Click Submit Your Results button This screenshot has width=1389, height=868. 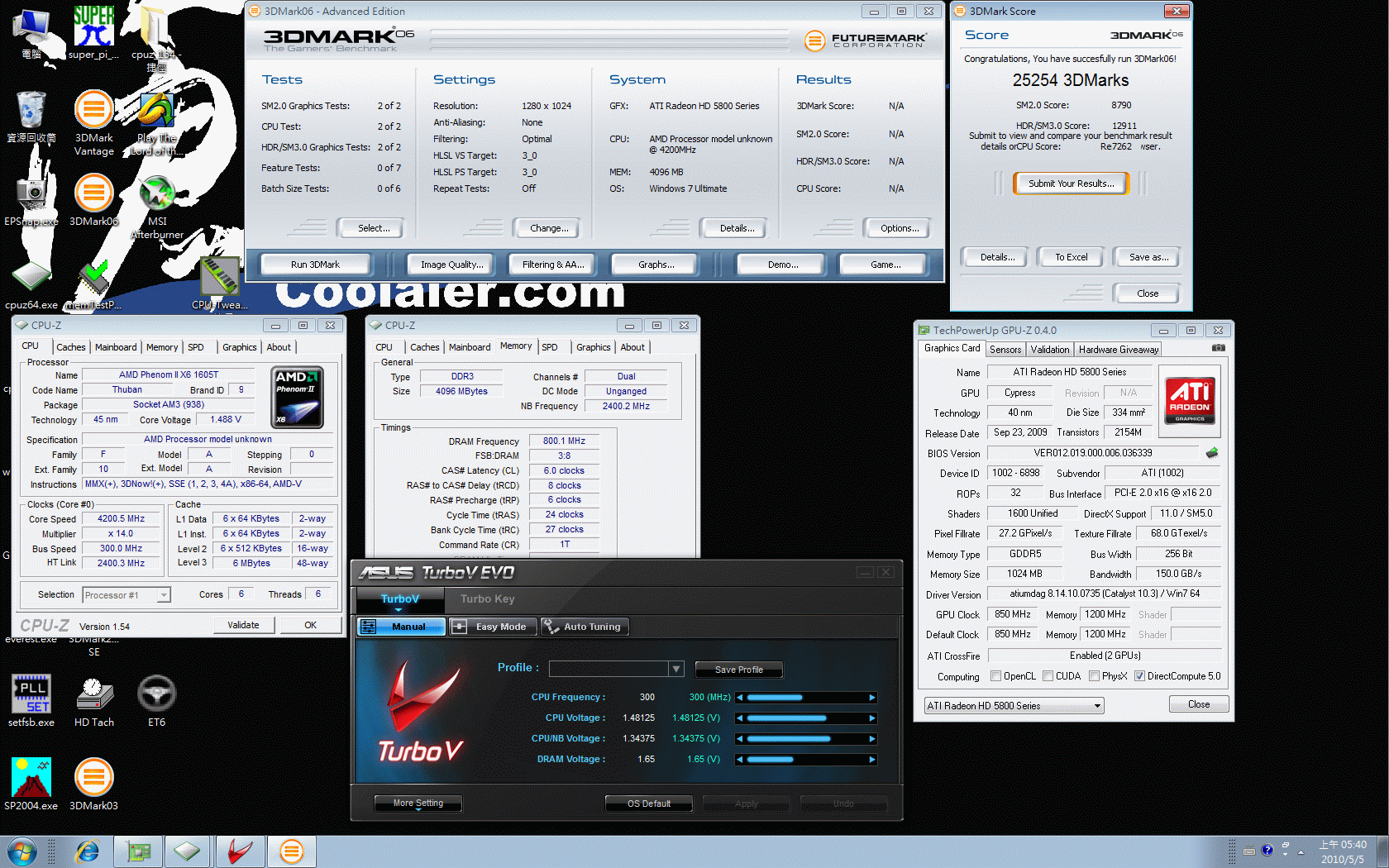click(1071, 184)
